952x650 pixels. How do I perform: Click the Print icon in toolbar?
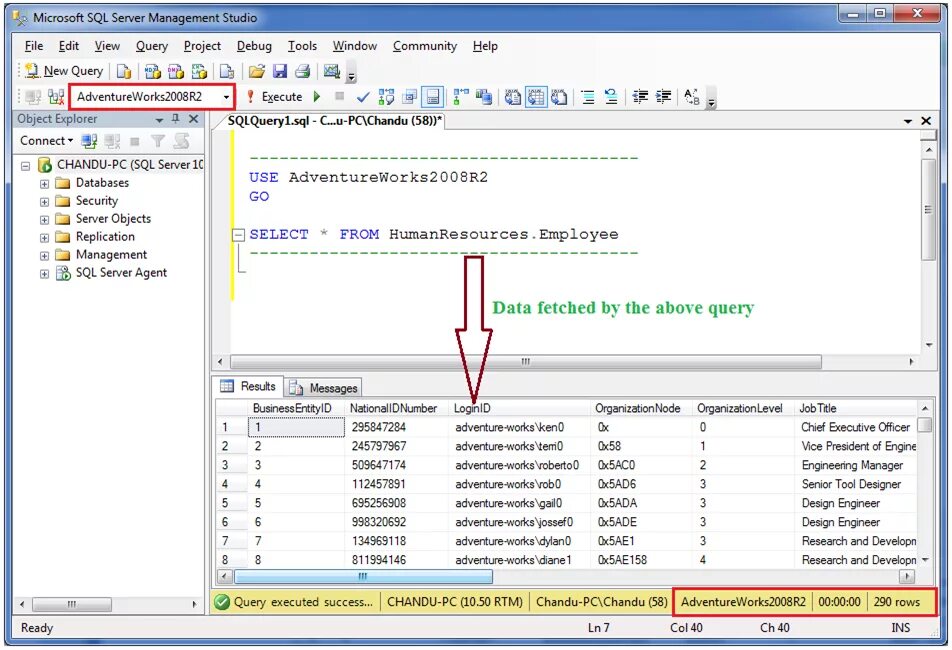coord(302,72)
